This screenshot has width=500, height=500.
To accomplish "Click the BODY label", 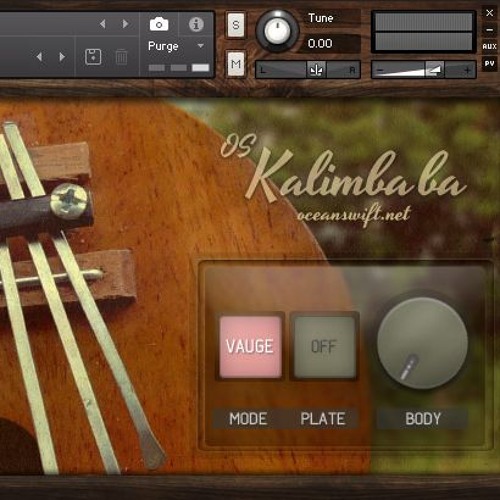I will coord(423,419).
